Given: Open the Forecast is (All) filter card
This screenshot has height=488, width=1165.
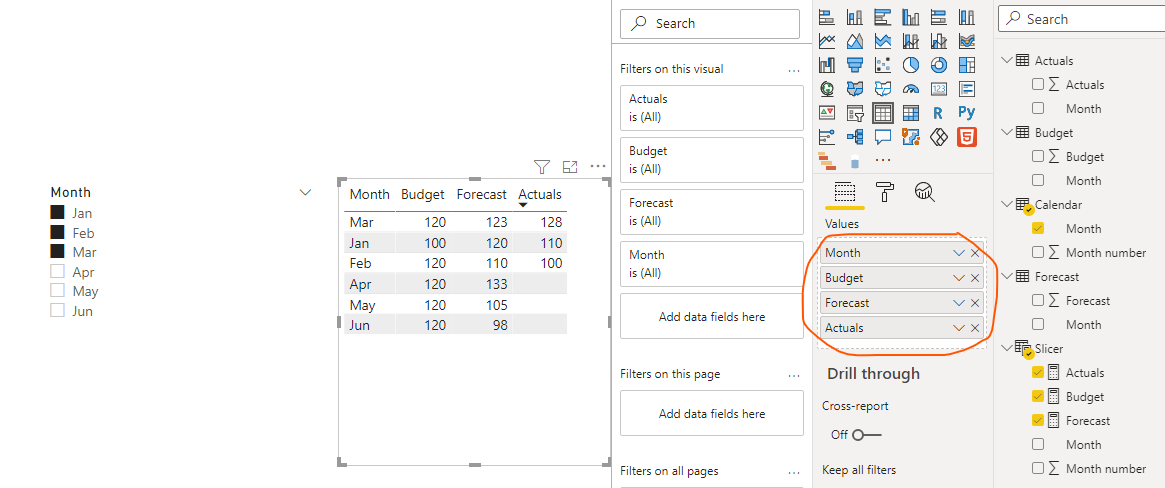Looking at the screenshot, I should (x=712, y=212).
